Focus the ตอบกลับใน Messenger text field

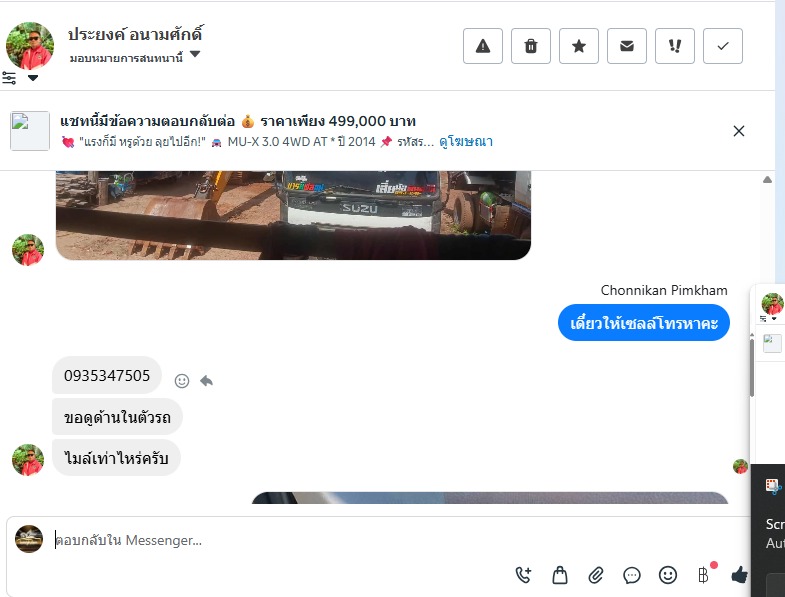pyautogui.click(x=280, y=540)
